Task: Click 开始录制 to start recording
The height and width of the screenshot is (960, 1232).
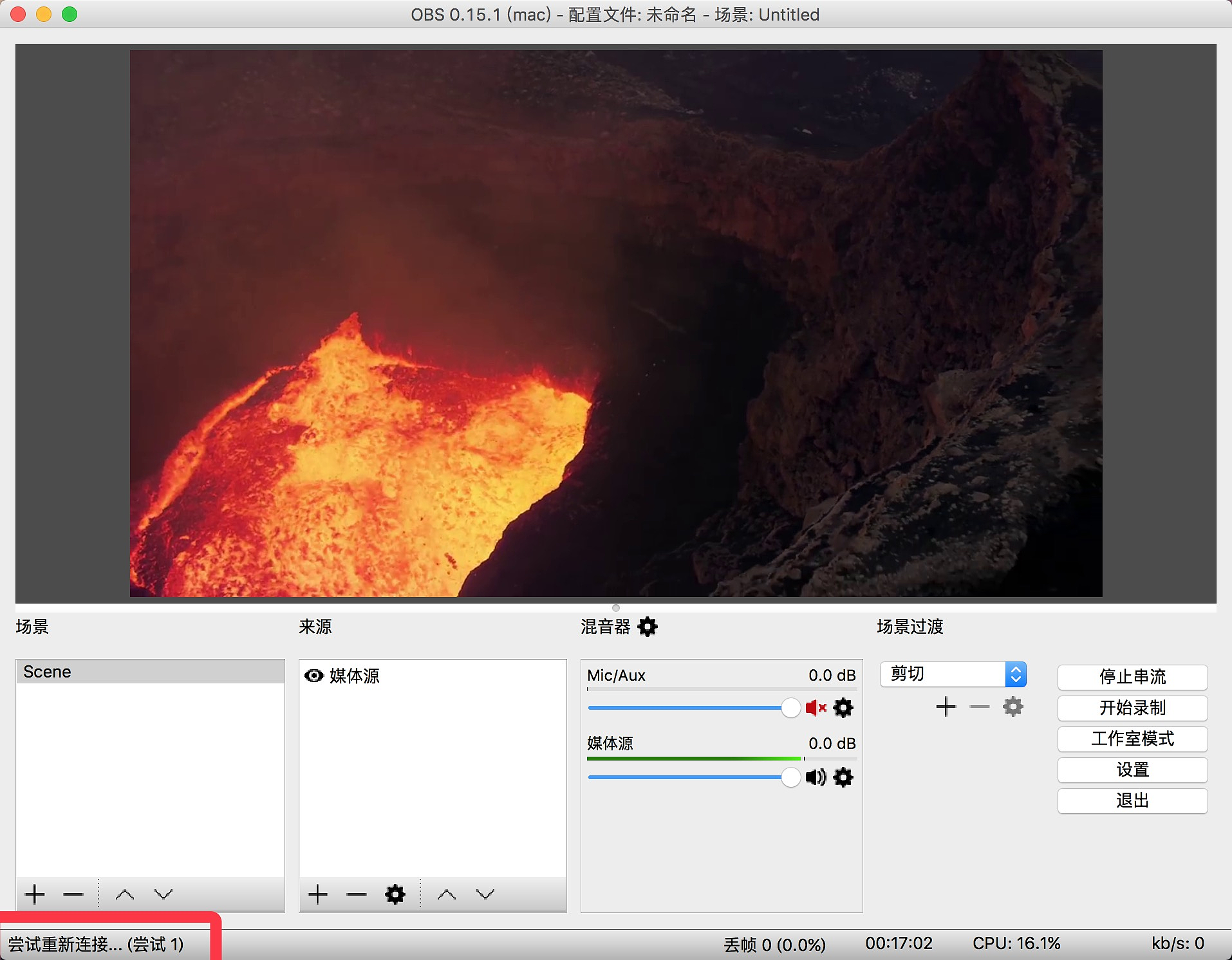Action: (1132, 708)
